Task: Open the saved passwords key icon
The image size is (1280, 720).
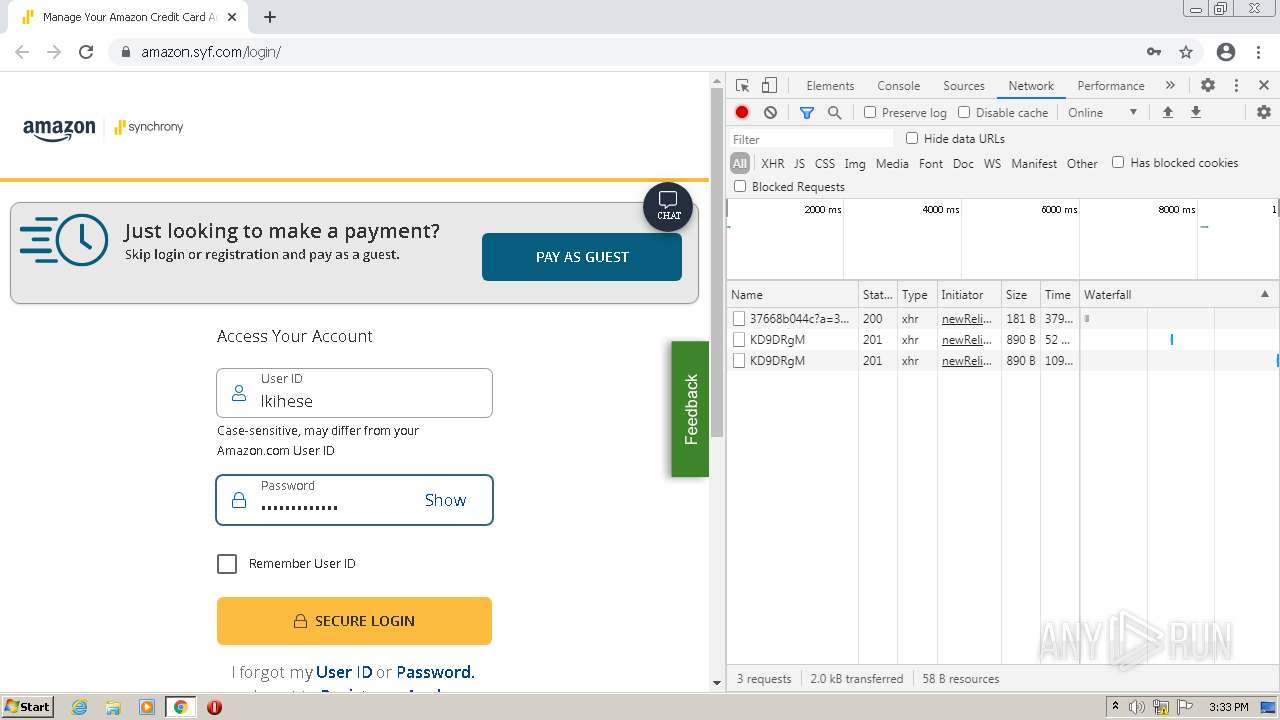Action: (1154, 52)
